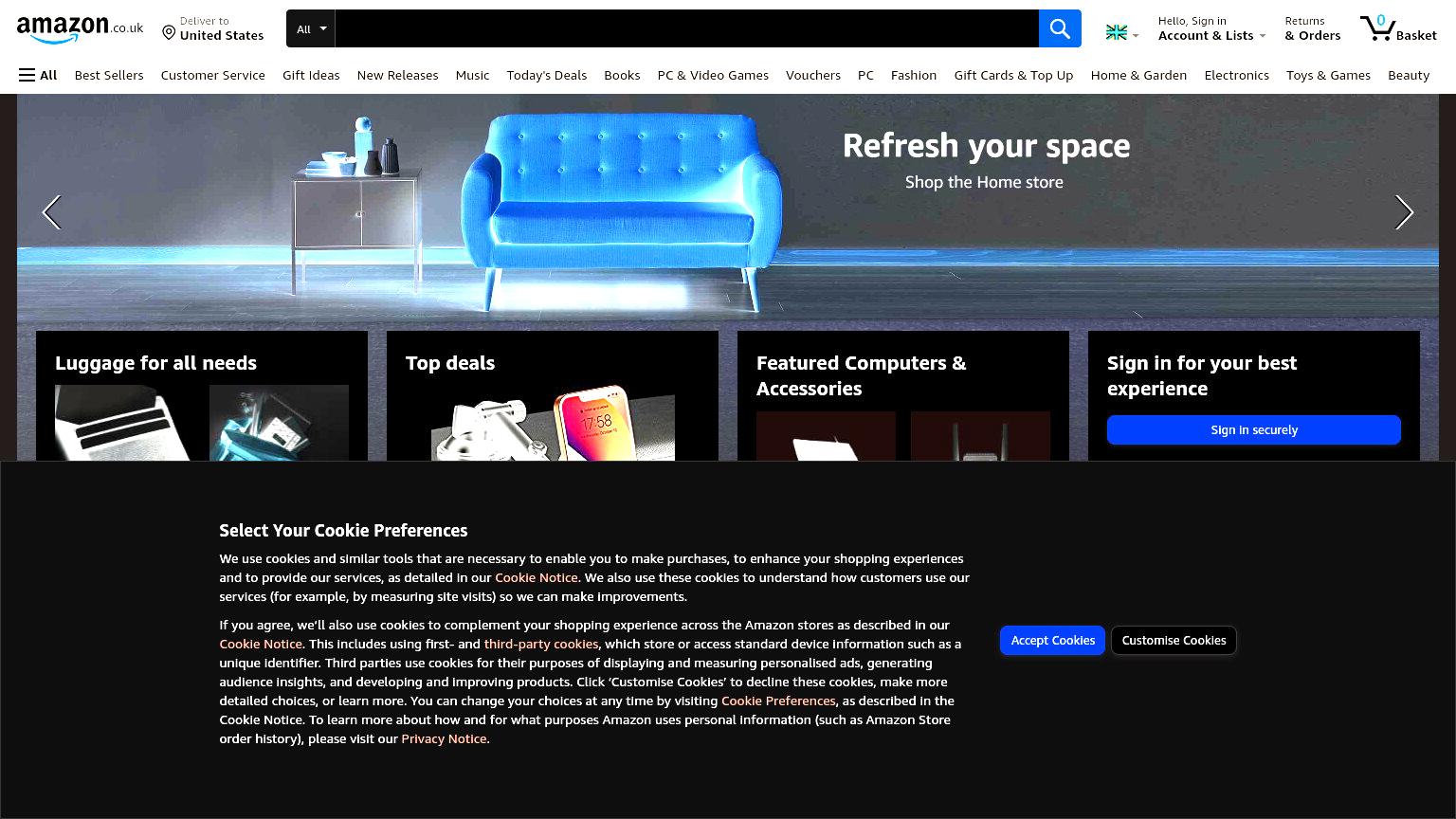
Task: Click Luggage for all needs heading
Action: [x=155, y=363]
